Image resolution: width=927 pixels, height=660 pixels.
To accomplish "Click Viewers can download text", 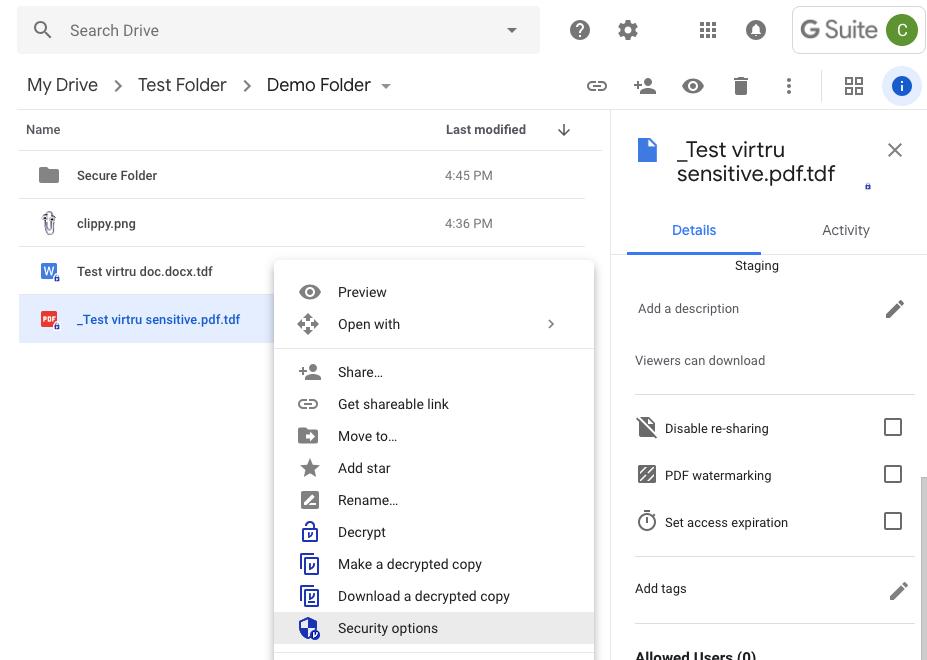I will [x=700, y=361].
